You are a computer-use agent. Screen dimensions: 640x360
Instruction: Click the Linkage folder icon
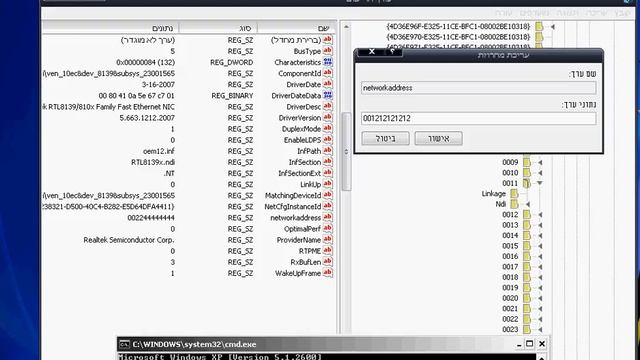[x=514, y=193]
